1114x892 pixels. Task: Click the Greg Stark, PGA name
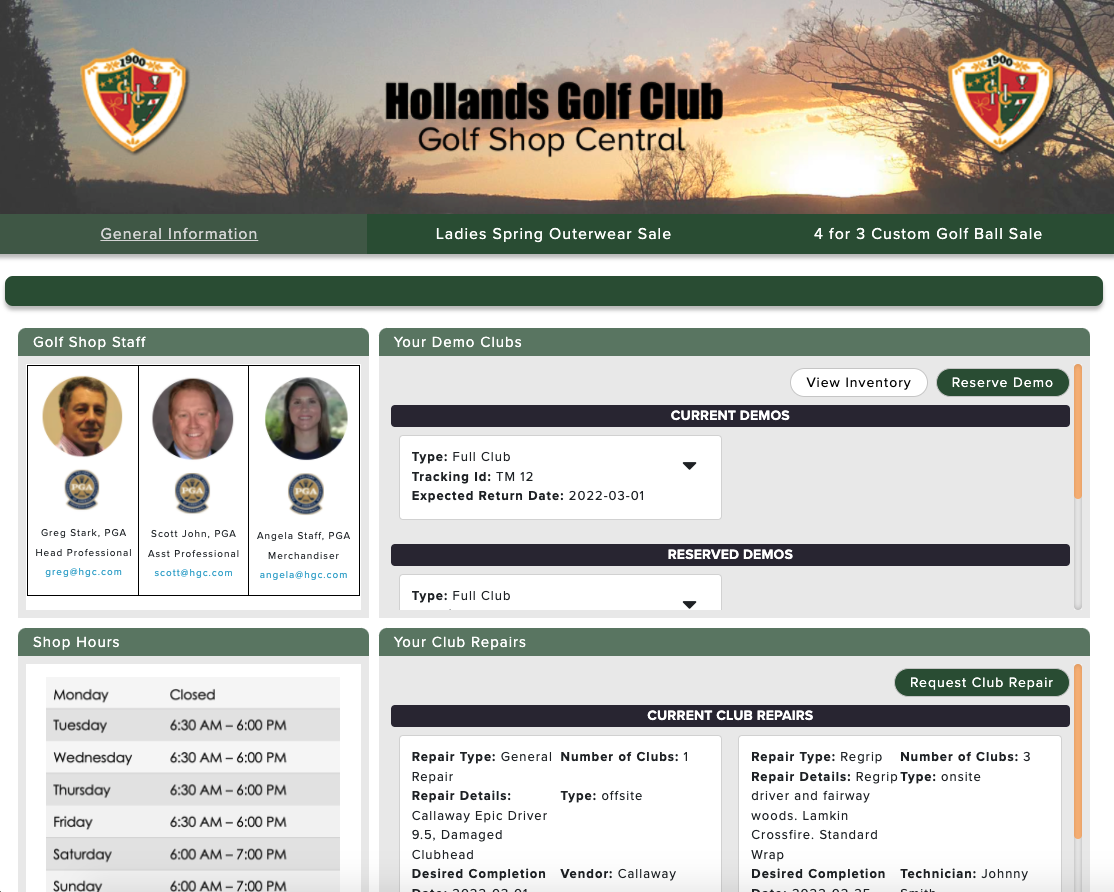pos(84,533)
